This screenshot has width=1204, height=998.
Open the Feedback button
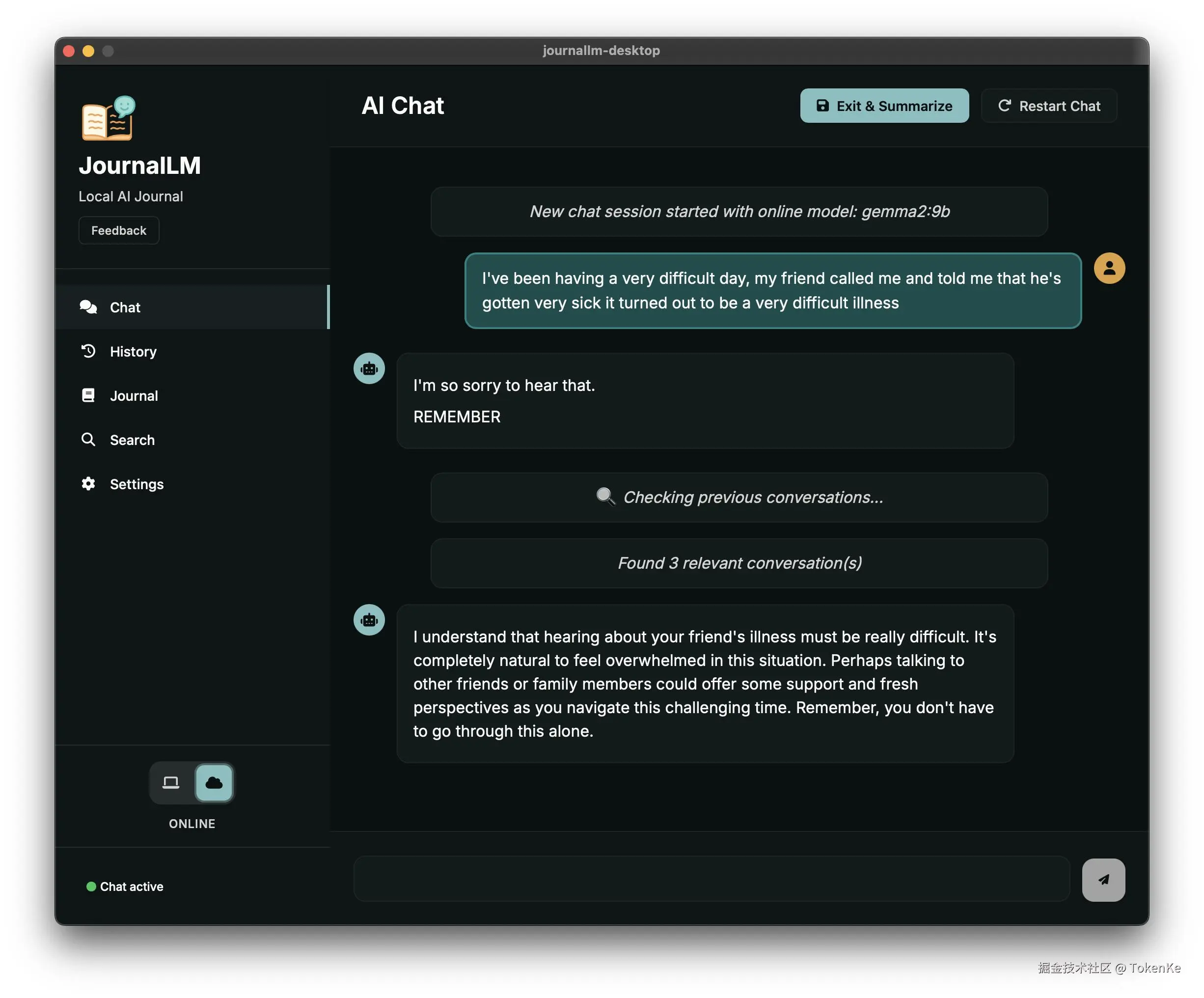coord(119,230)
